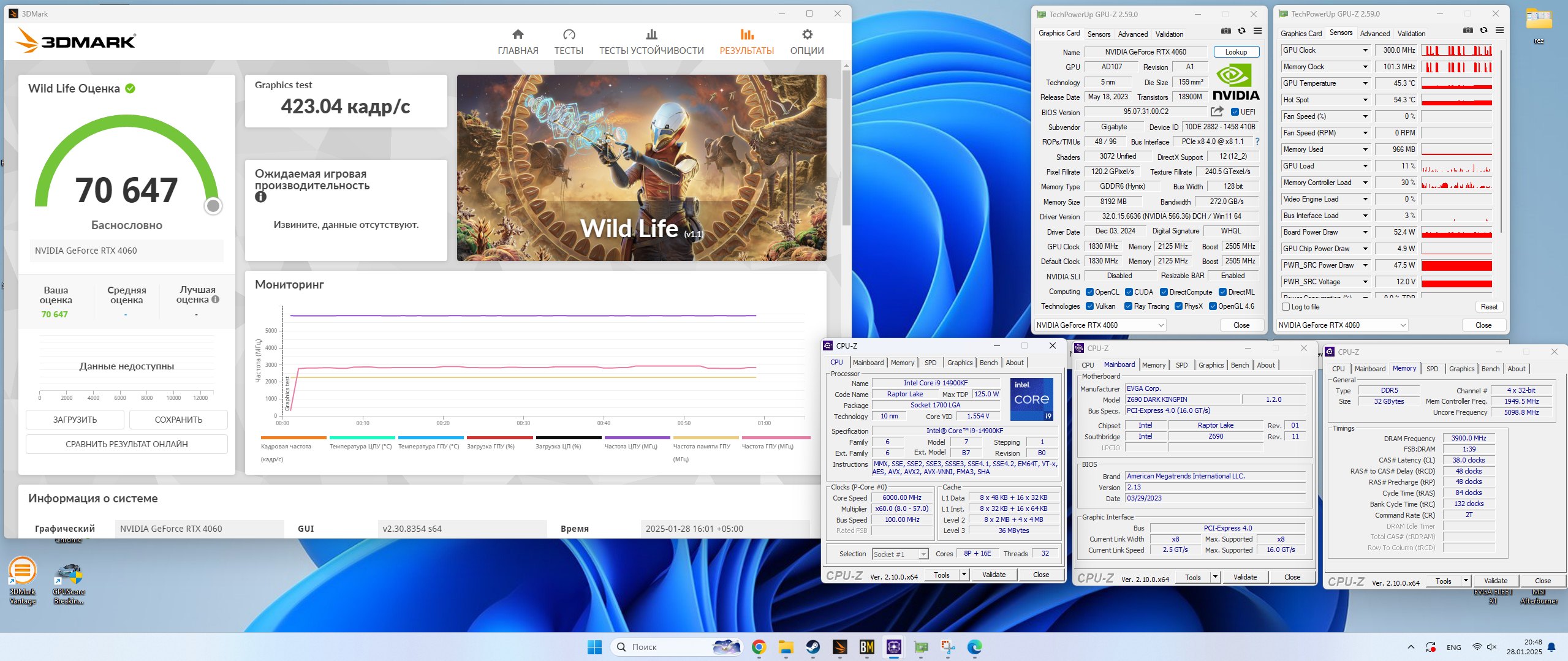The image size is (1568, 661).
Task: Click Reset button in GPU-Z Sensors
Action: click(x=1488, y=307)
